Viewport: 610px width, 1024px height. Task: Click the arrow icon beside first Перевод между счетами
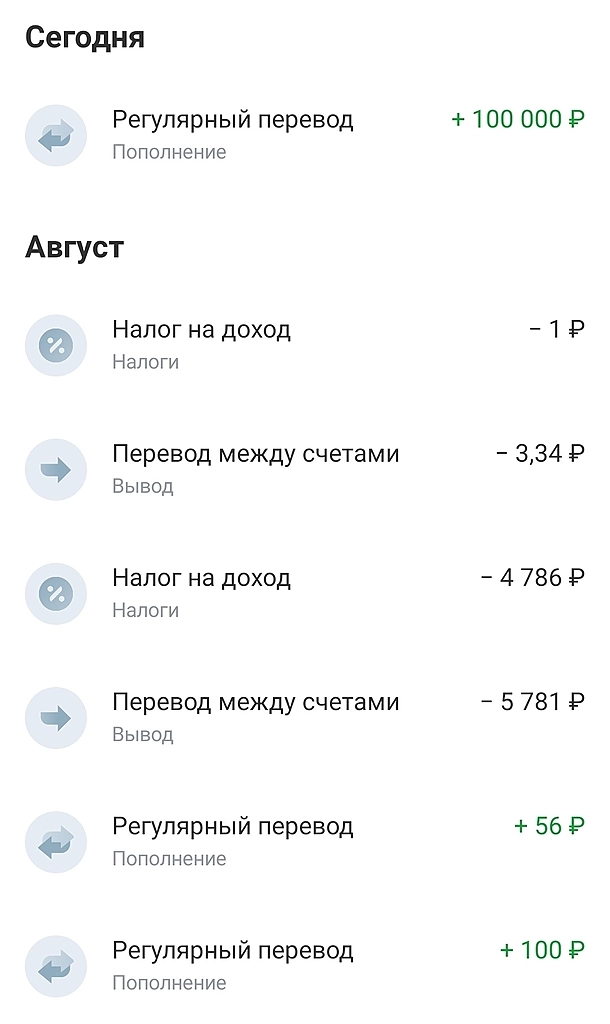pos(56,469)
